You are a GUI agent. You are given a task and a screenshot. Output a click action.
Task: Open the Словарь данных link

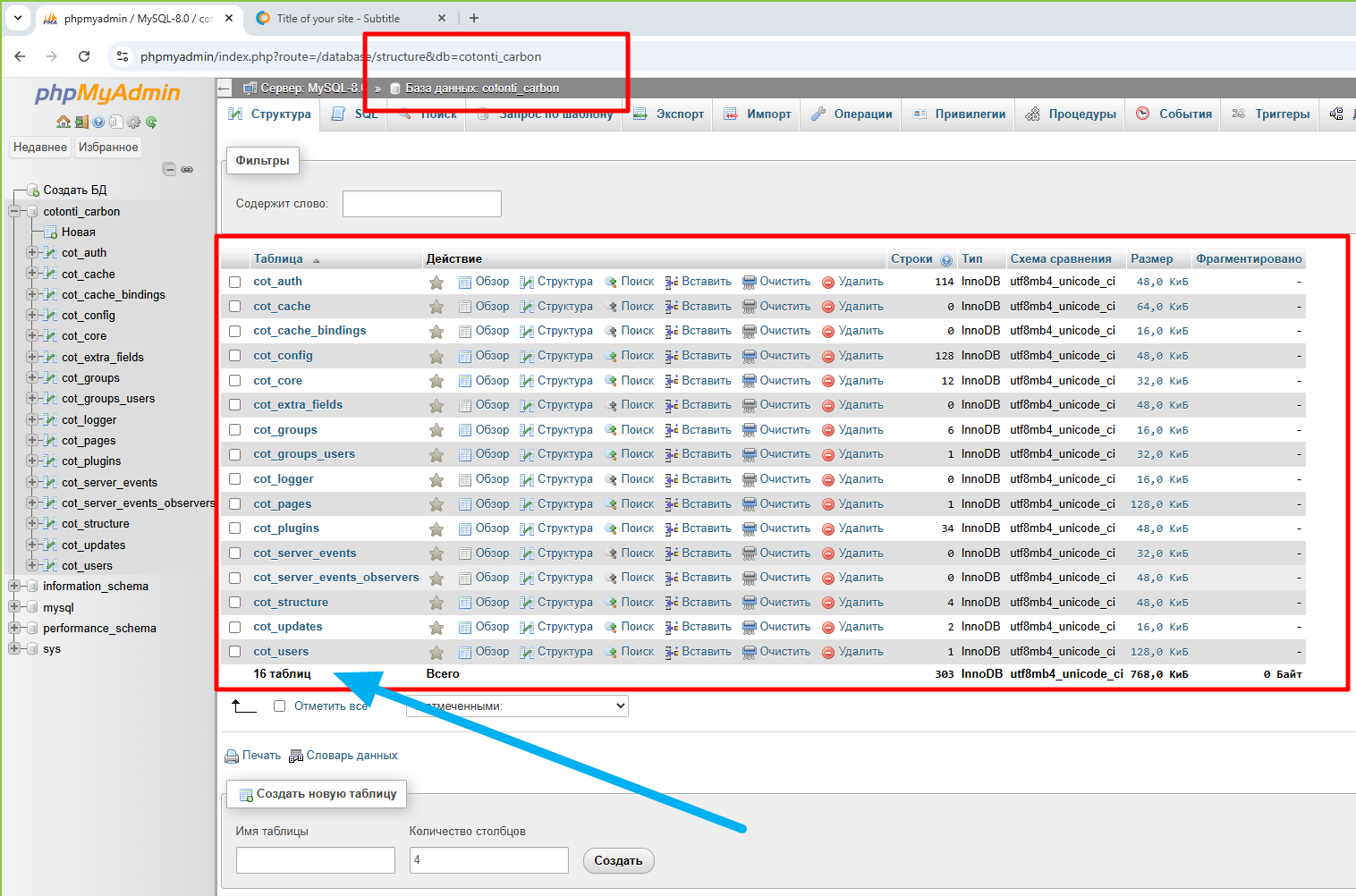tap(343, 756)
